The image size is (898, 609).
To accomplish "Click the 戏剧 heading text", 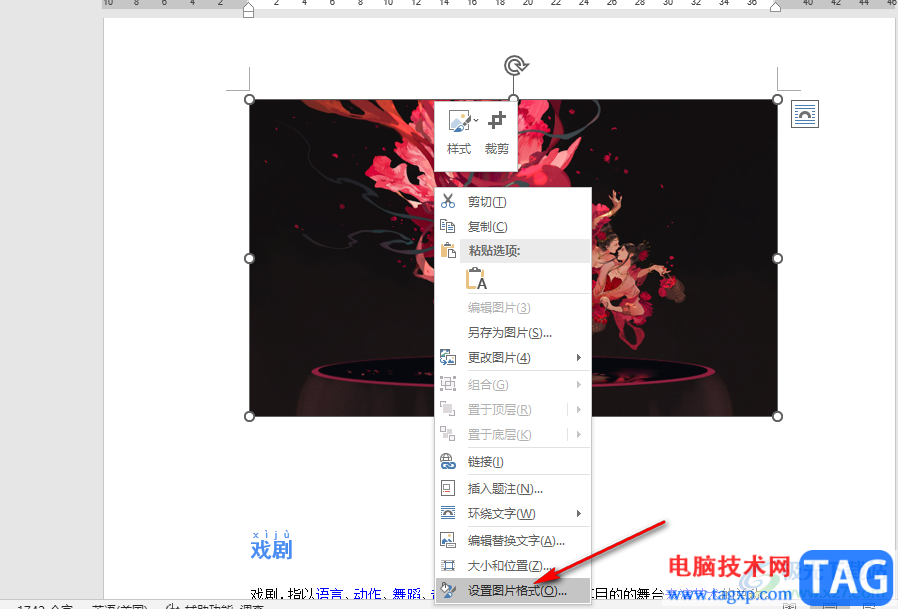I will (x=271, y=549).
